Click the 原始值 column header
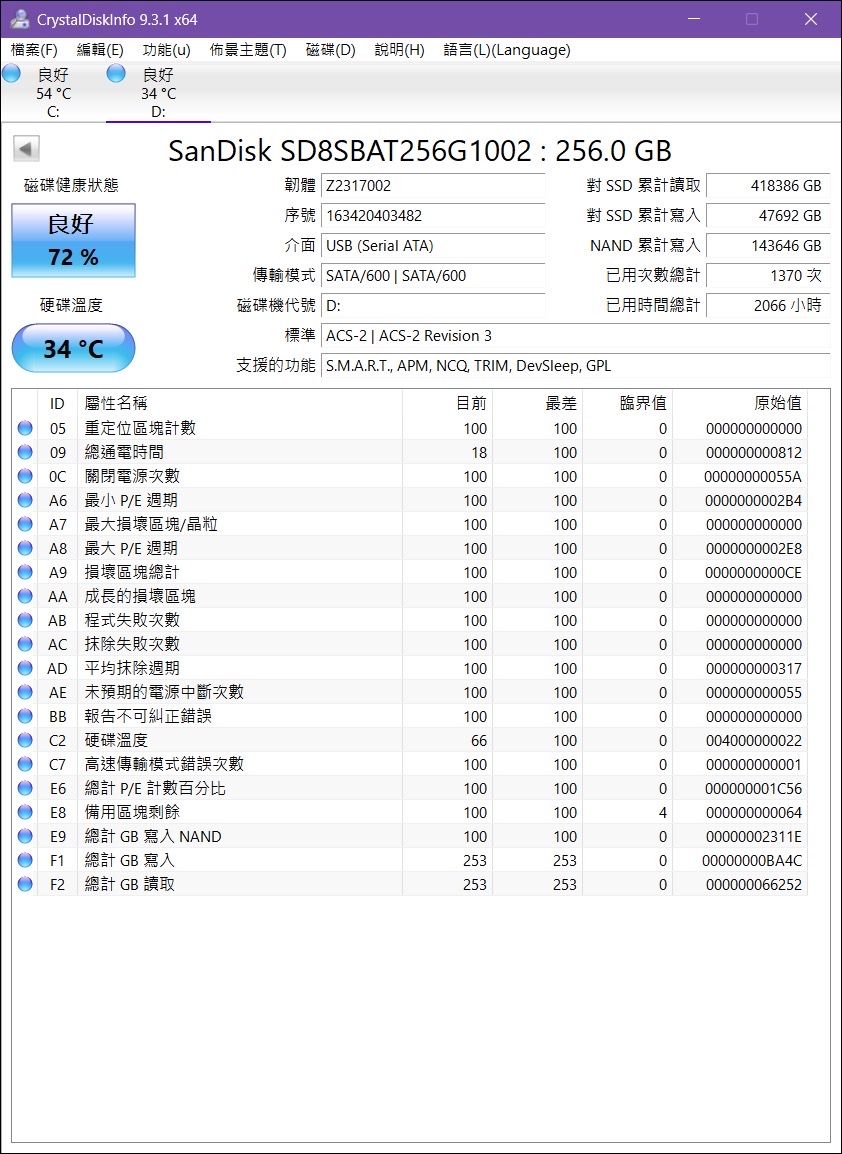The height and width of the screenshot is (1154, 842). 777,403
